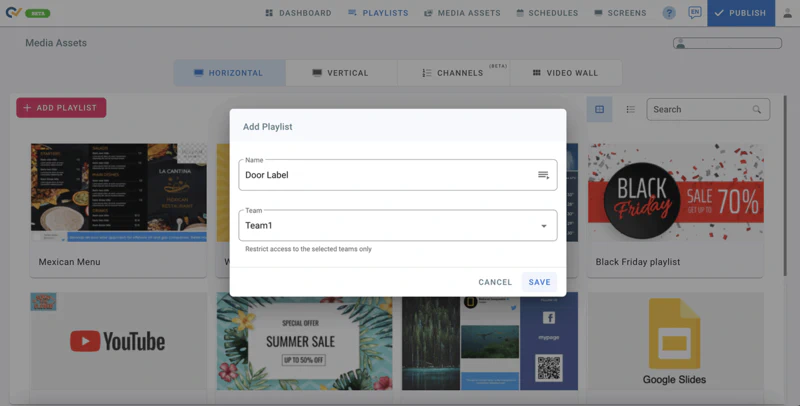Click the 'Mexican Menu' title text
Image resolution: width=800 pixels, height=406 pixels.
click(69, 262)
